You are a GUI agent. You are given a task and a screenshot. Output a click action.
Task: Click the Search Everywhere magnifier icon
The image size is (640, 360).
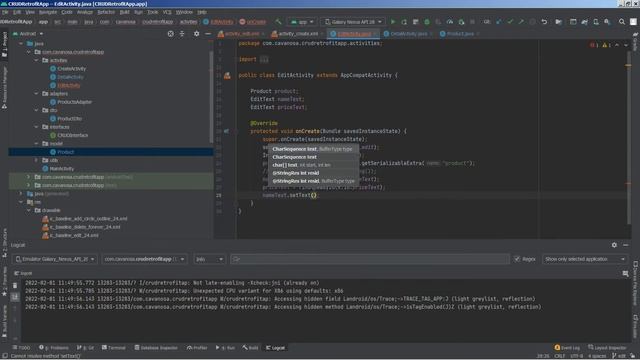(x=622, y=22)
